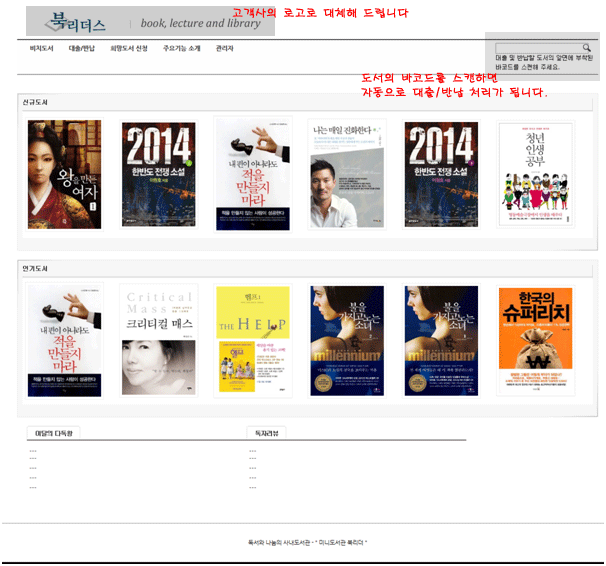Screen dimensions: 606x566
Task: Open the 비치도서 menu
Action: (42, 48)
